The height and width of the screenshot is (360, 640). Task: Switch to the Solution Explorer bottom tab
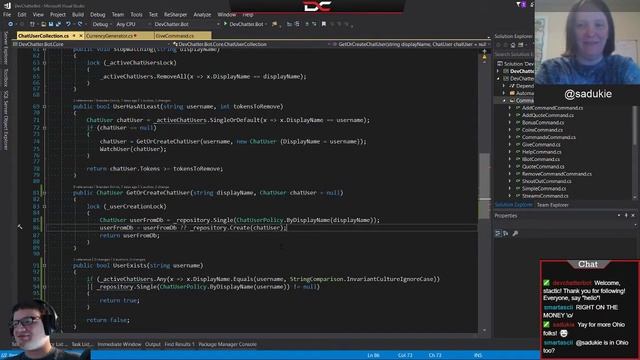[x=513, y=205]
